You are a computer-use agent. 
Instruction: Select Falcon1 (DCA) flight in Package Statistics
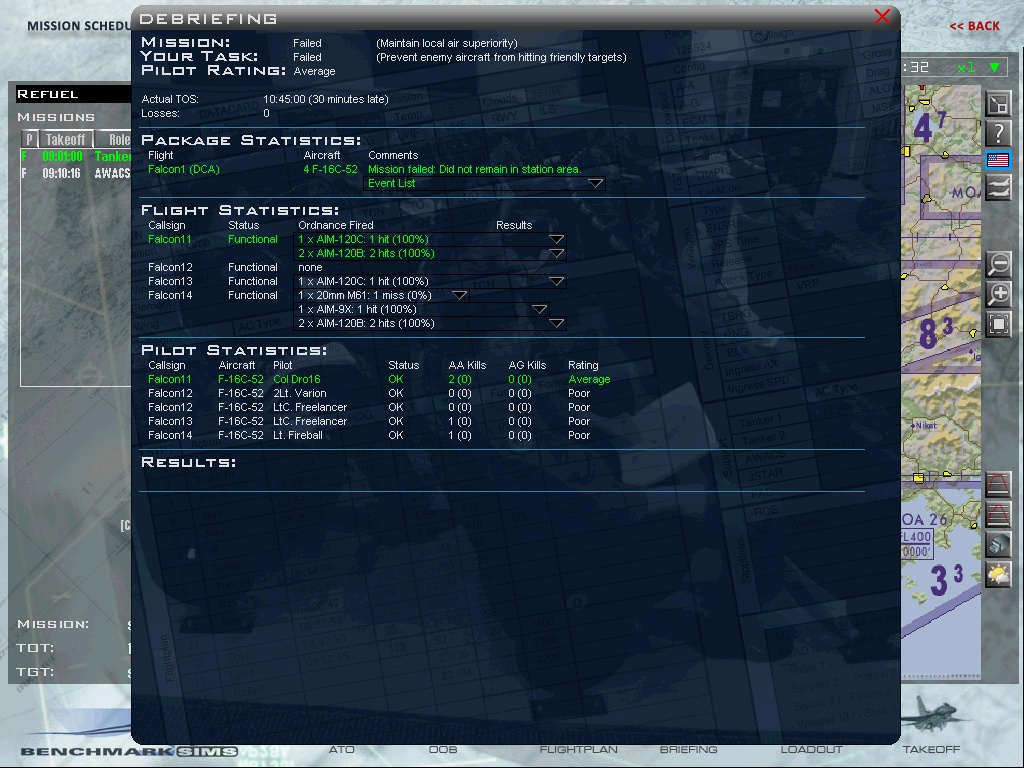pos(184,169)
